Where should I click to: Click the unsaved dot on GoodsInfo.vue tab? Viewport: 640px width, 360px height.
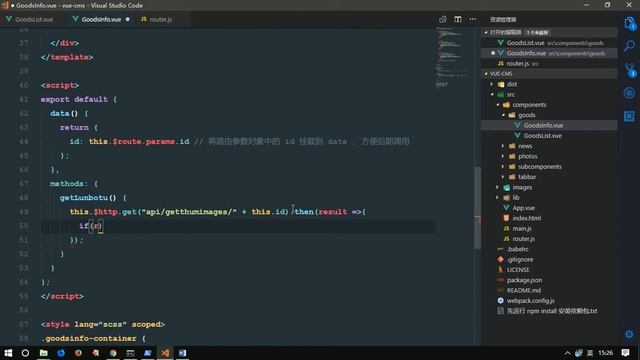click(128, 19)
